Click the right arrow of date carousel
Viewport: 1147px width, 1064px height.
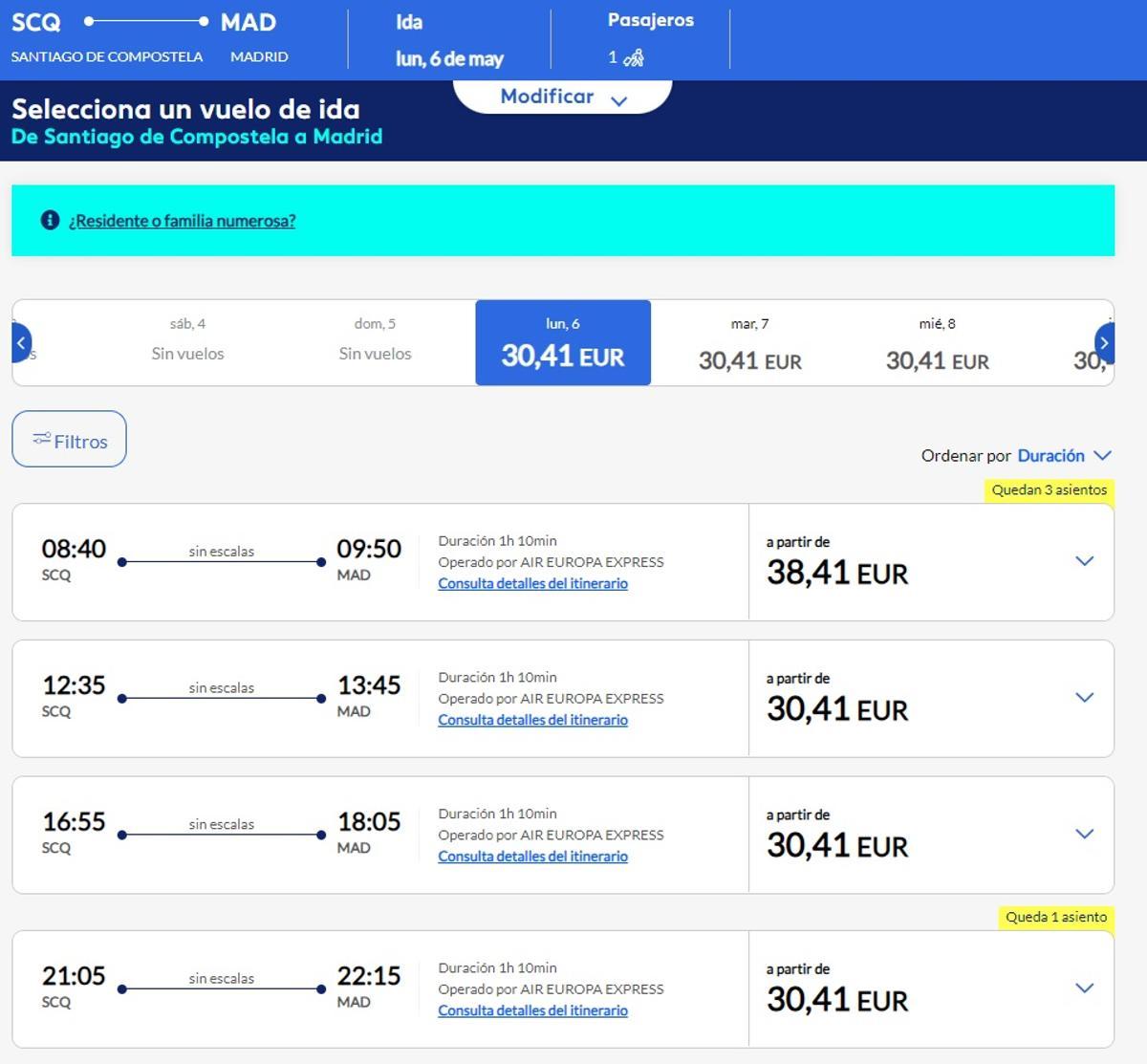pyautogui.click(x=1104, y=343)
